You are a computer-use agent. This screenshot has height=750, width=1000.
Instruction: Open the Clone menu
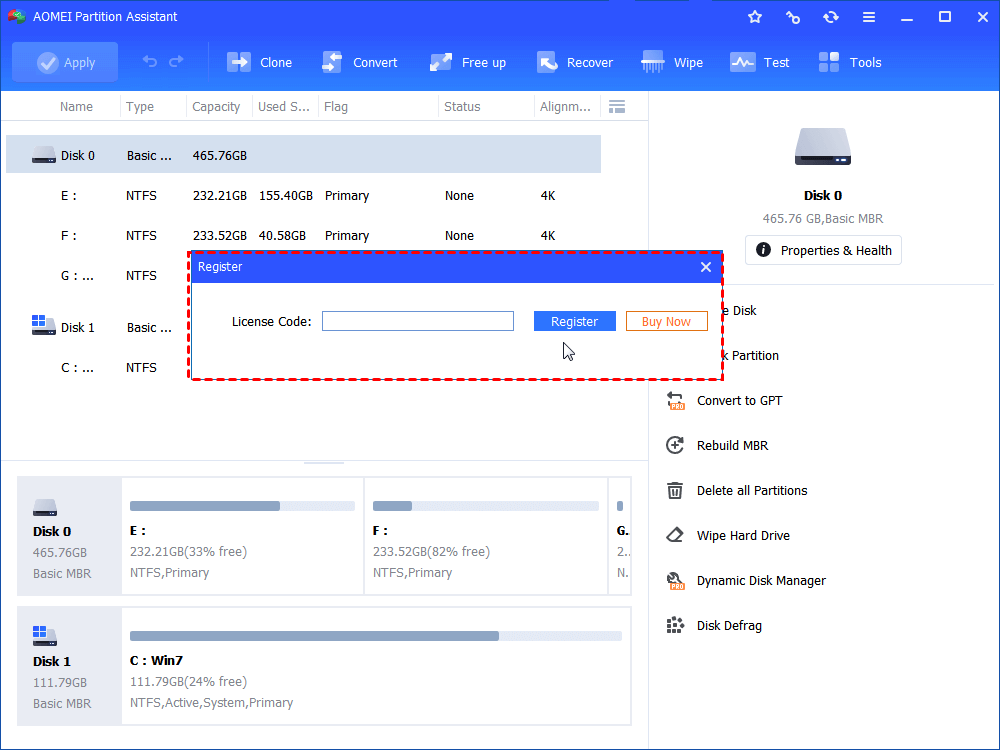(x=260, y=62)
